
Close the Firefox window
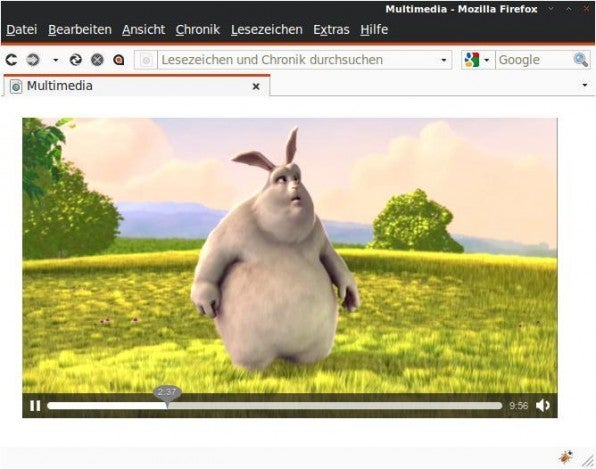click(x=586, y=9)
